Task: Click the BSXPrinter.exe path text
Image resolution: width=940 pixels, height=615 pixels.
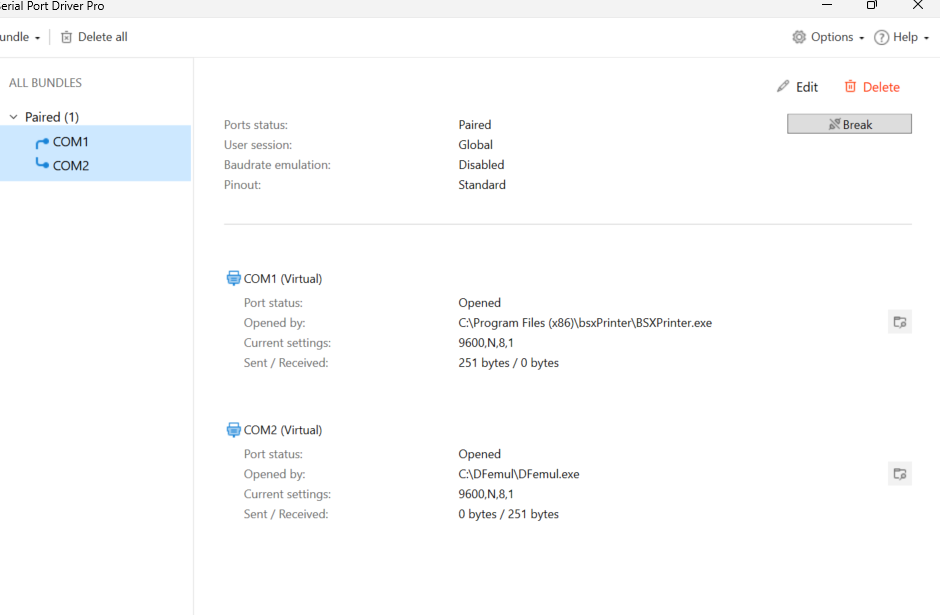Action: [585, 322]
